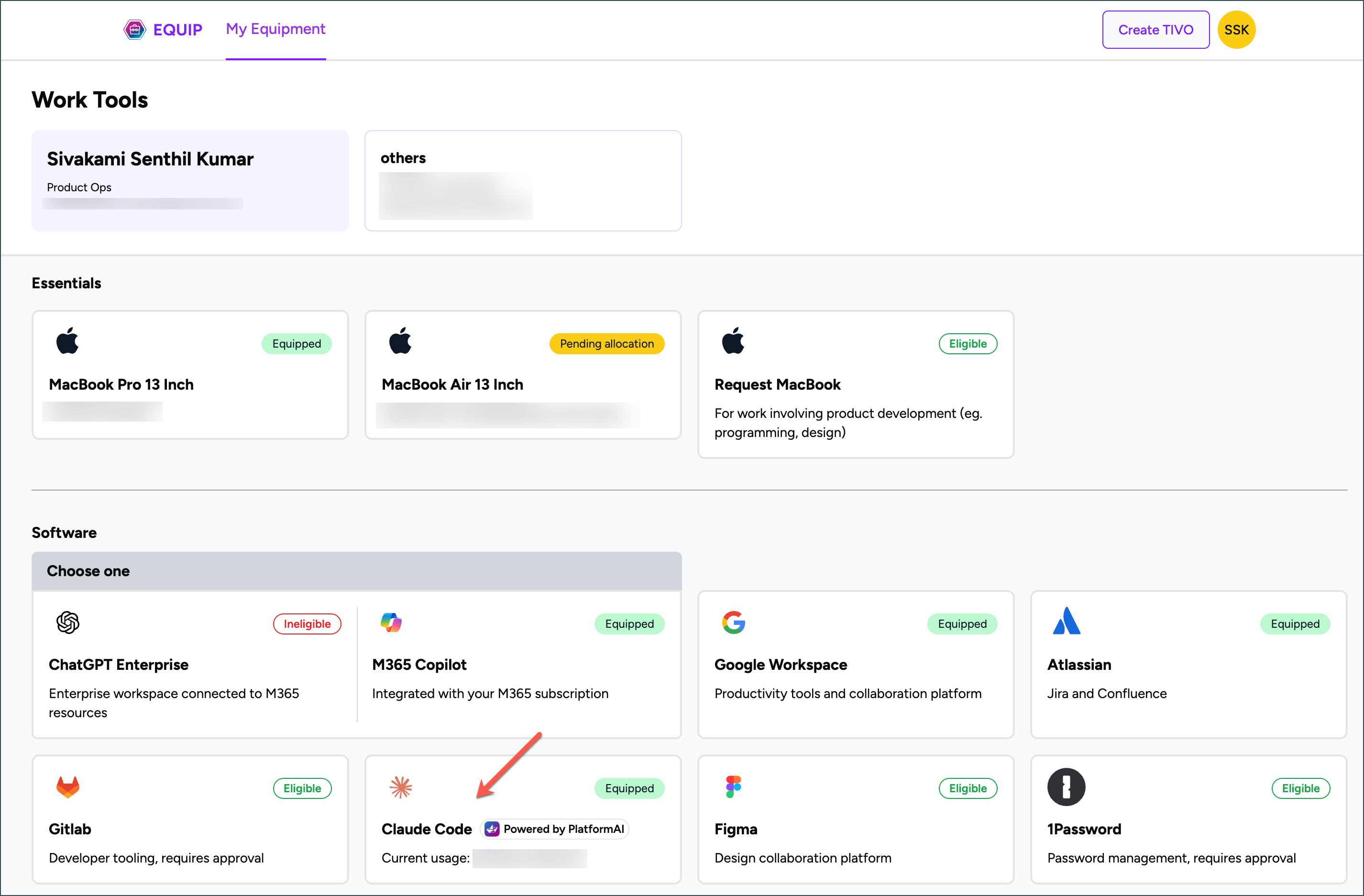The image size is (1364, 896).
Task: Click the Create TIVO button
Action: coord(1155,30)
